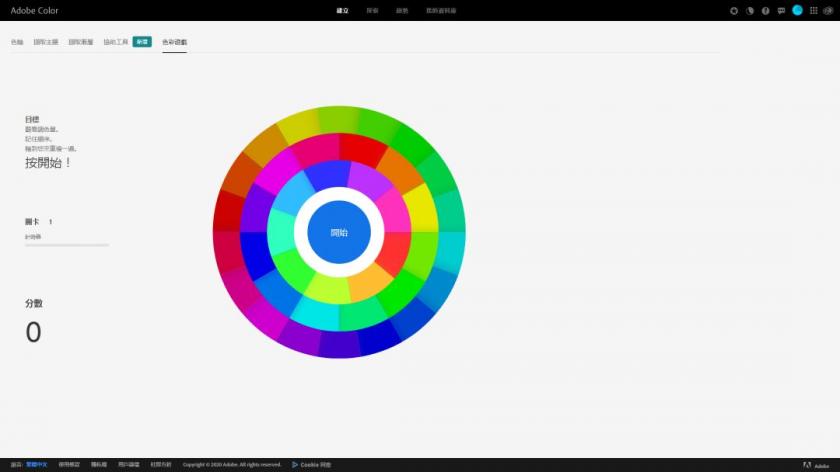Toggle the dark/light theme icon
Image resolution: width=840 pixels, height=472 pixels.
(750, 10)
